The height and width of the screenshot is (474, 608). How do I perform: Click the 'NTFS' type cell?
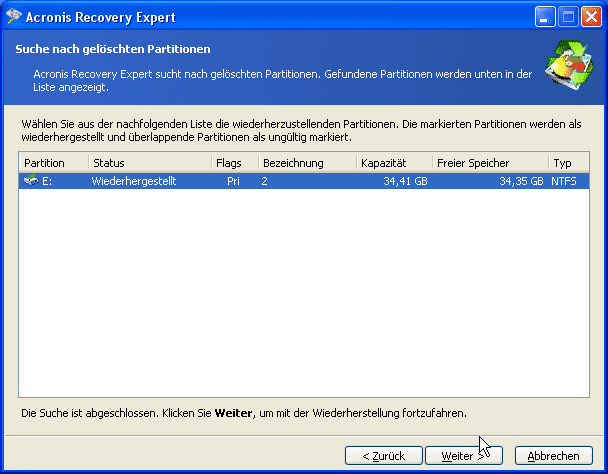pyautogui.click(x=564, y=181)
